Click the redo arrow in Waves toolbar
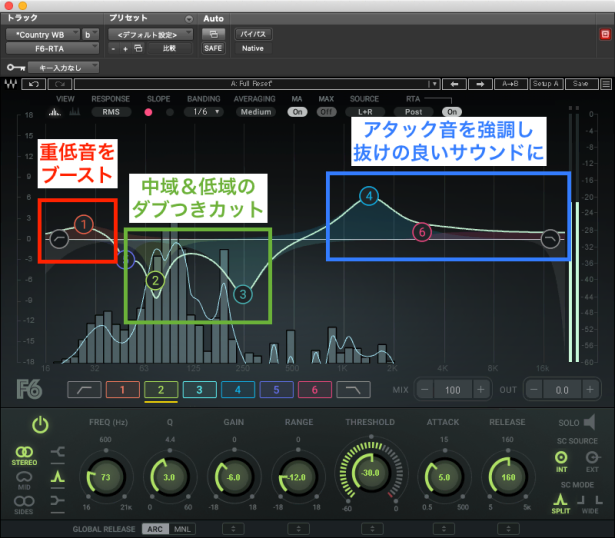Viewport: 615px width, 538px height. [60, 84]
